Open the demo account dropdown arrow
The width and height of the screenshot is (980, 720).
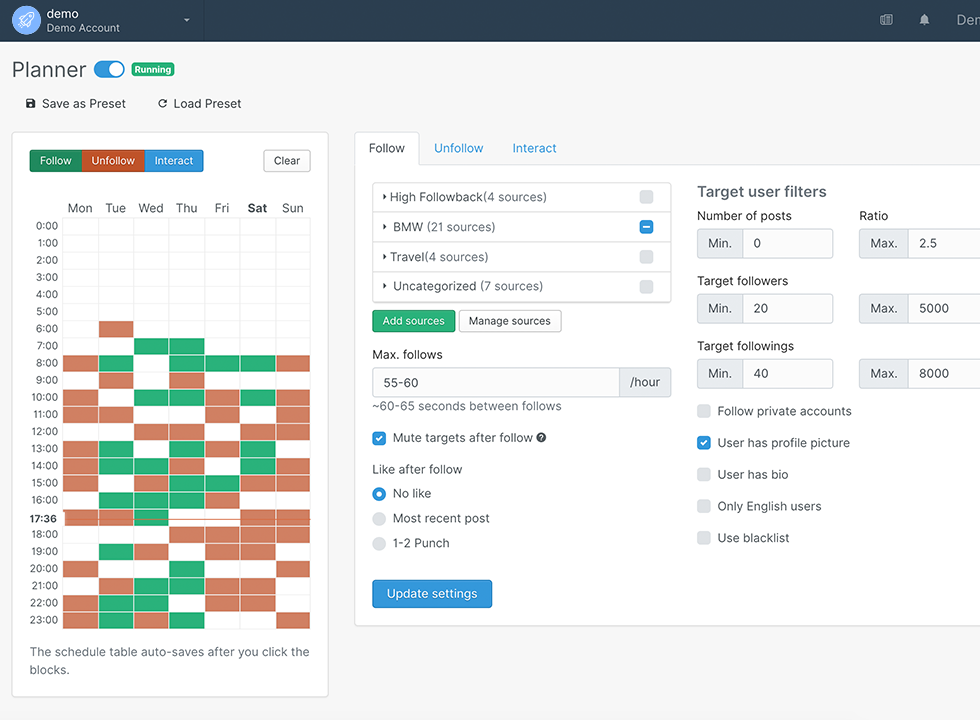tap(185, 20)
